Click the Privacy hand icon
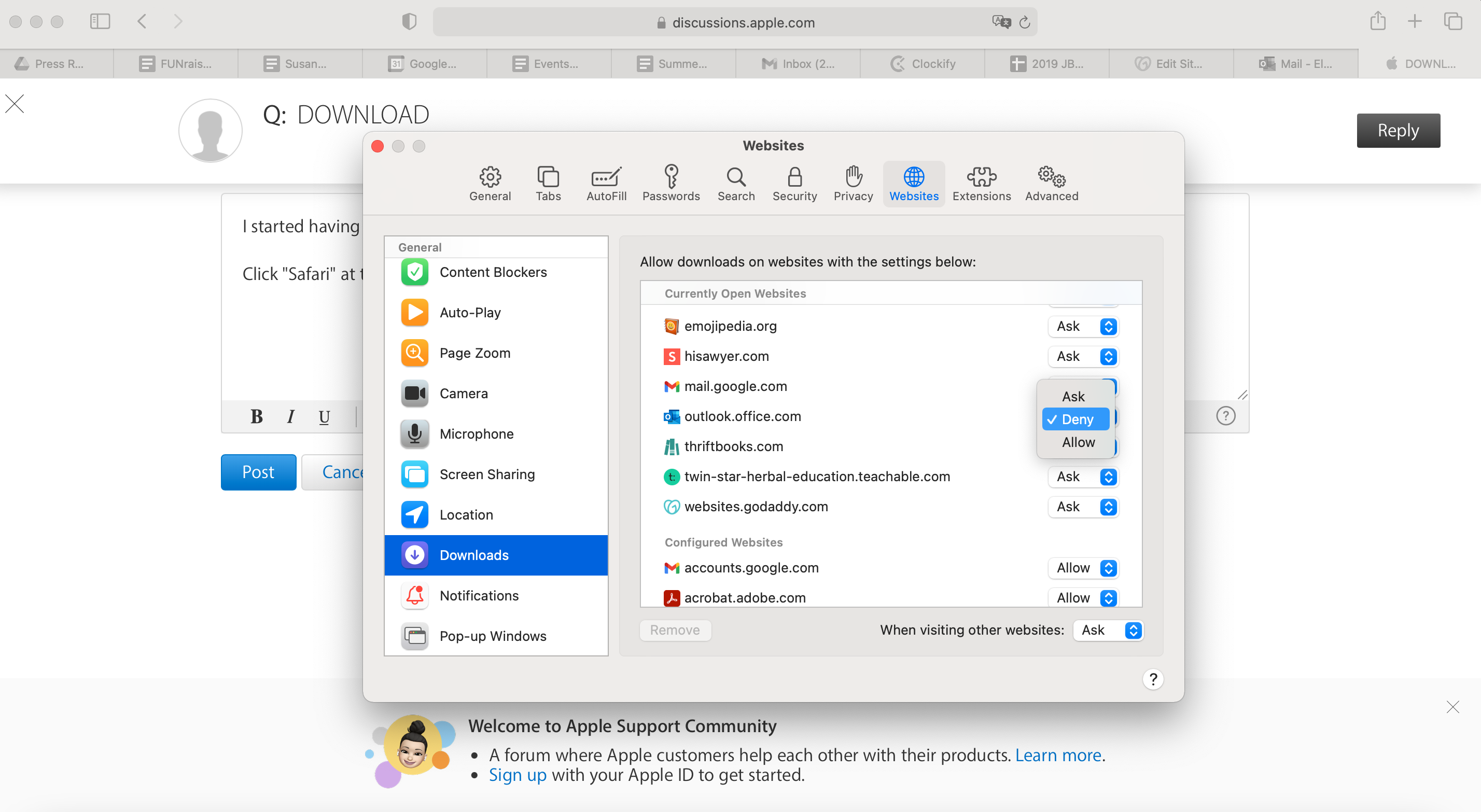 (853, 176)
